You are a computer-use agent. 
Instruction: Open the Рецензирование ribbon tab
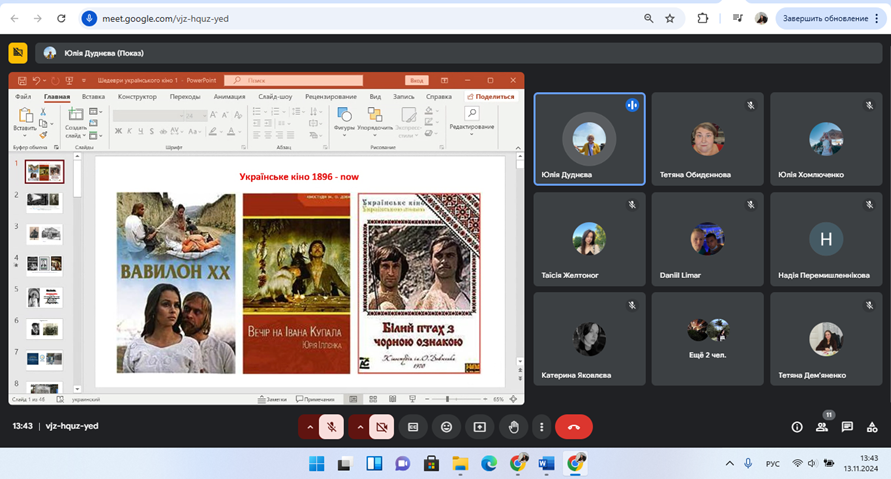pyautogui.click(x=331, y=97)
